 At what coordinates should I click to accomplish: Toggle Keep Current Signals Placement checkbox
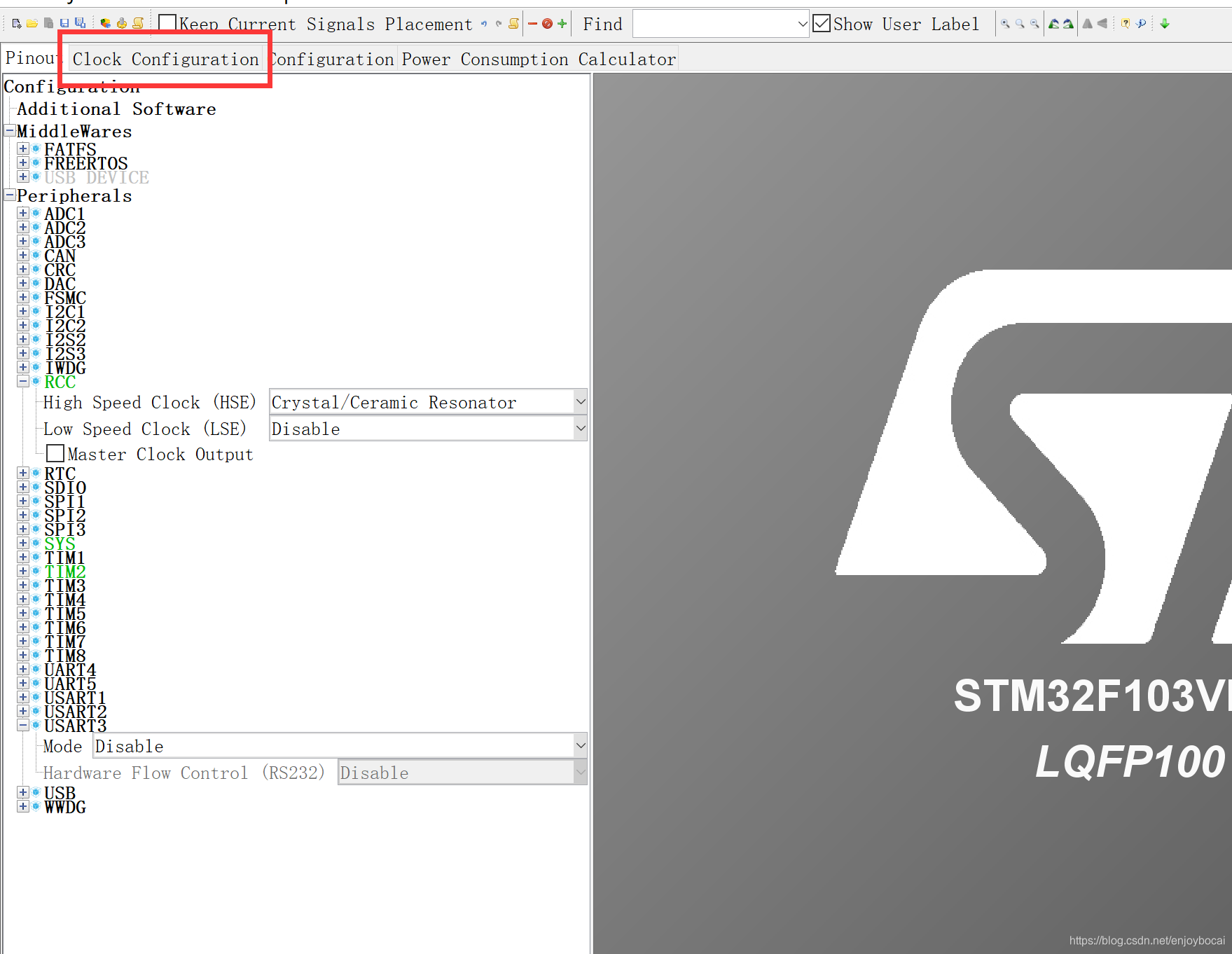167,24
